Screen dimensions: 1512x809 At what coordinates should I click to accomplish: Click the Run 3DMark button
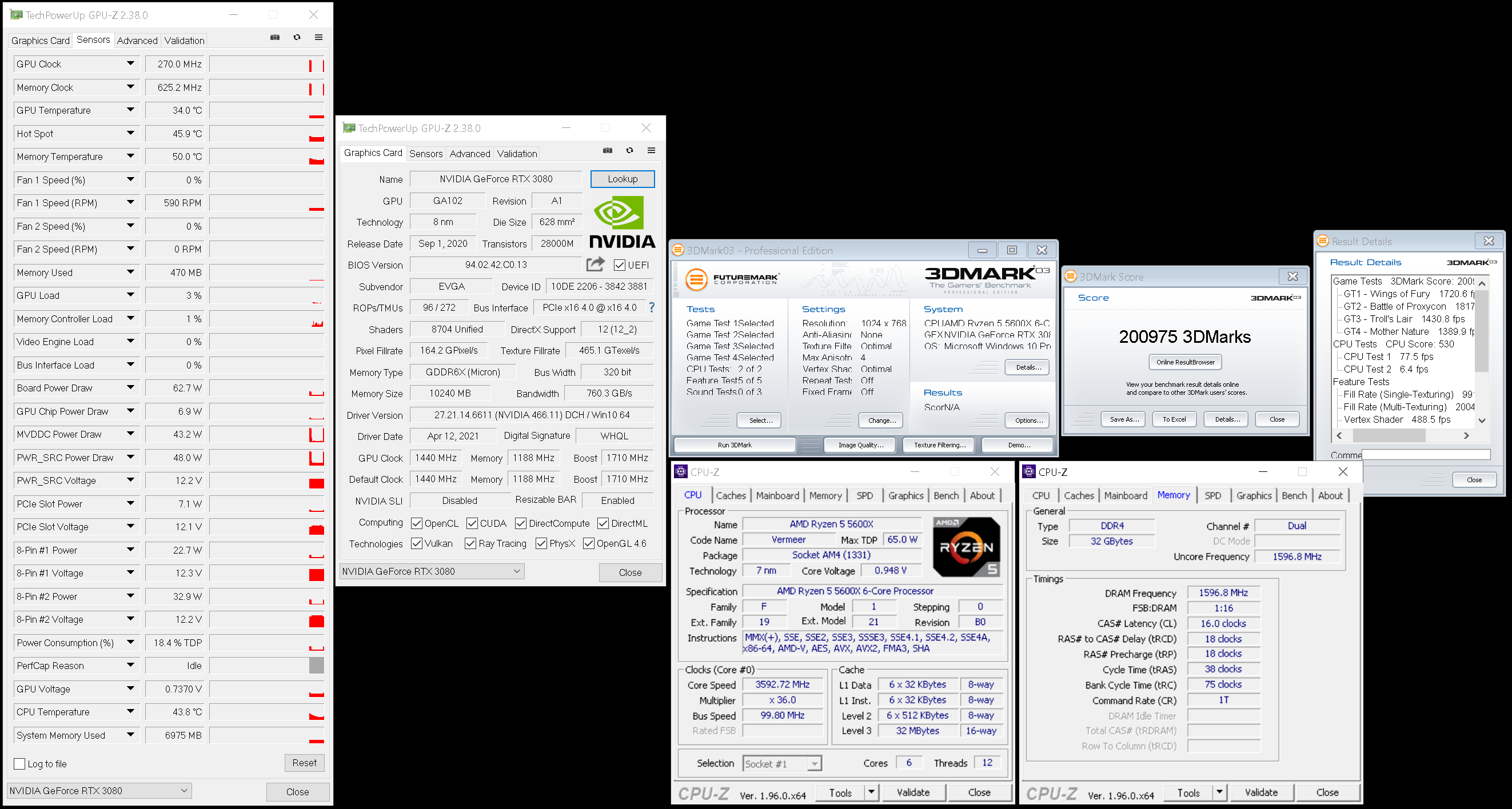click(735, 445)
